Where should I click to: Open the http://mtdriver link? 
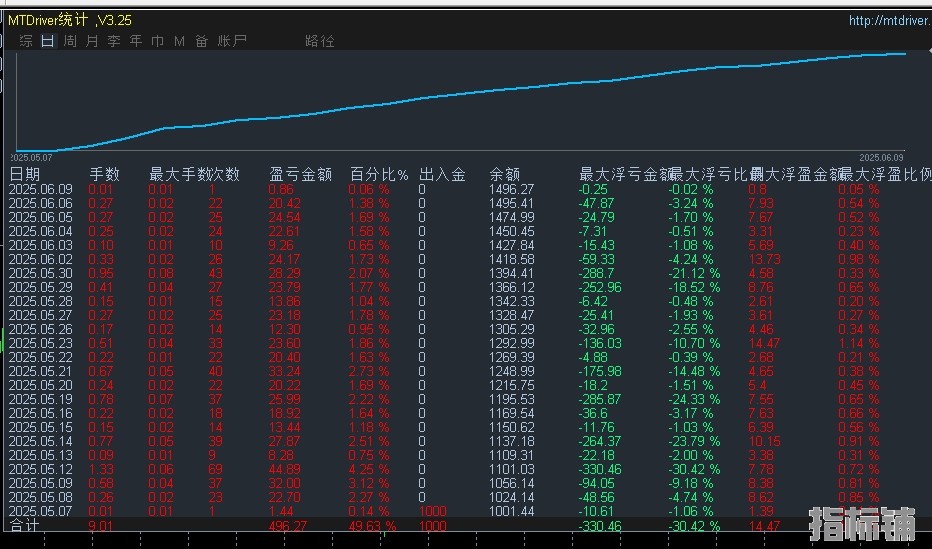(890, 21)
